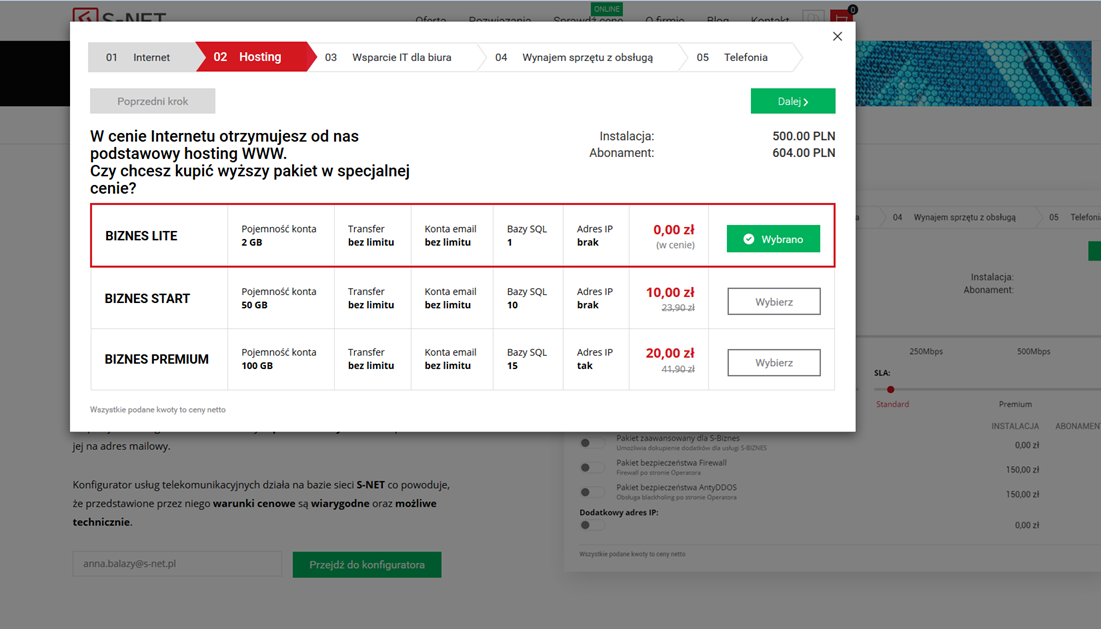The image size is (1101, 629).
Task: Click the 0,00 zł price
Action: (674, 230)
